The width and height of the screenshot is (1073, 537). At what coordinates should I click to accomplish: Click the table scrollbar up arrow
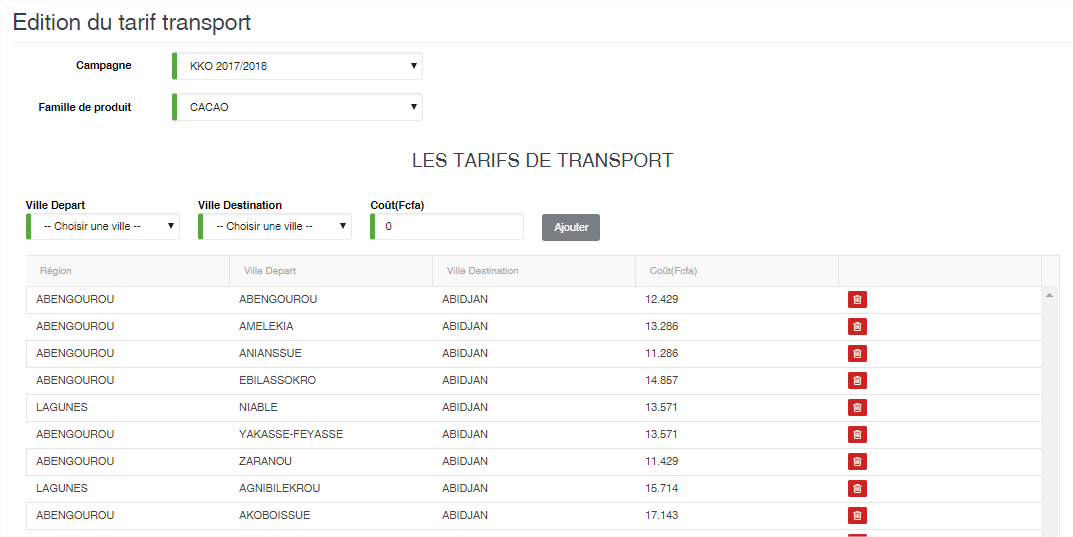pos(1049,295)
